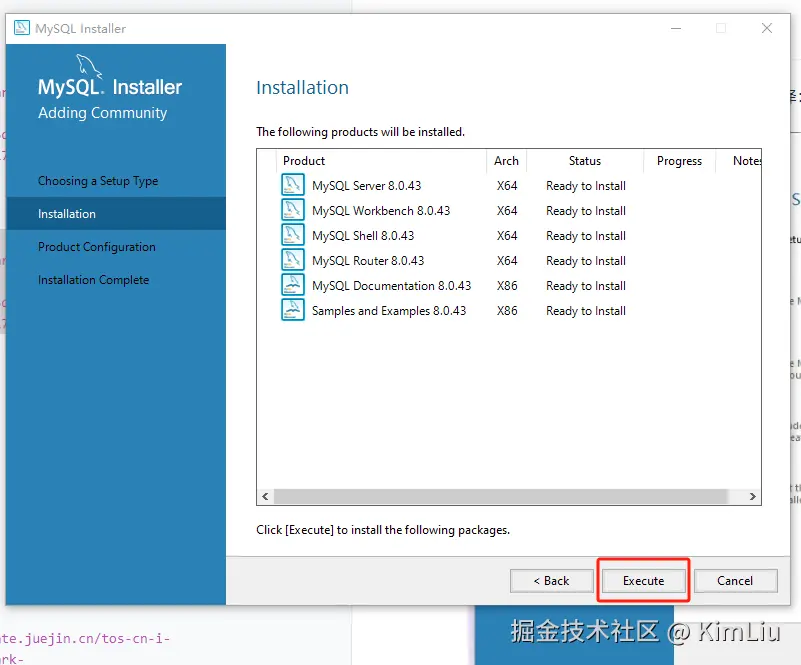Click the MySQL Documentation 8.0.43 product icon
The image size is (801, 665).
pyautogui.click(x=293, y=285)
